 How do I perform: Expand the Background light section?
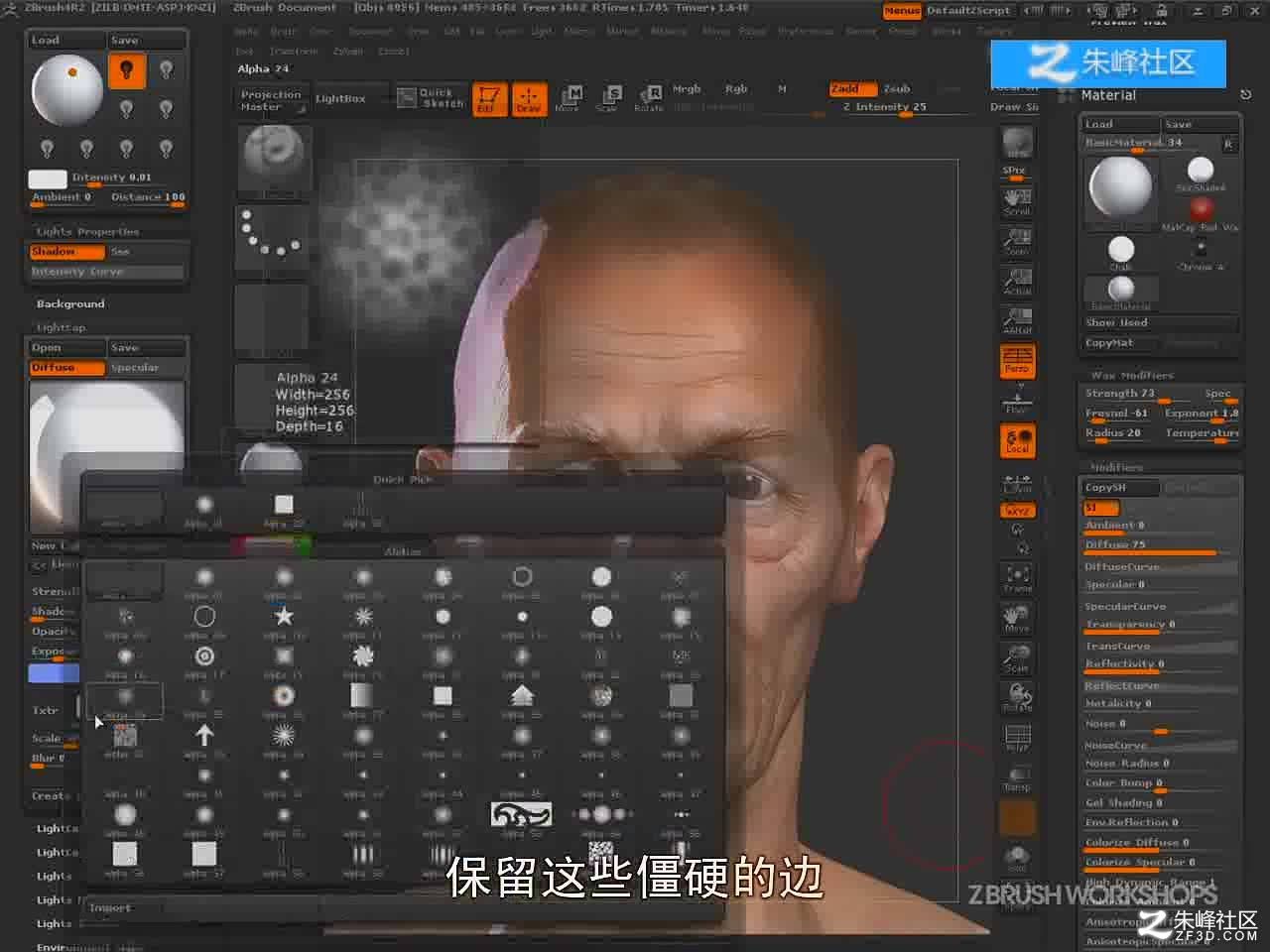click(70, 303)
